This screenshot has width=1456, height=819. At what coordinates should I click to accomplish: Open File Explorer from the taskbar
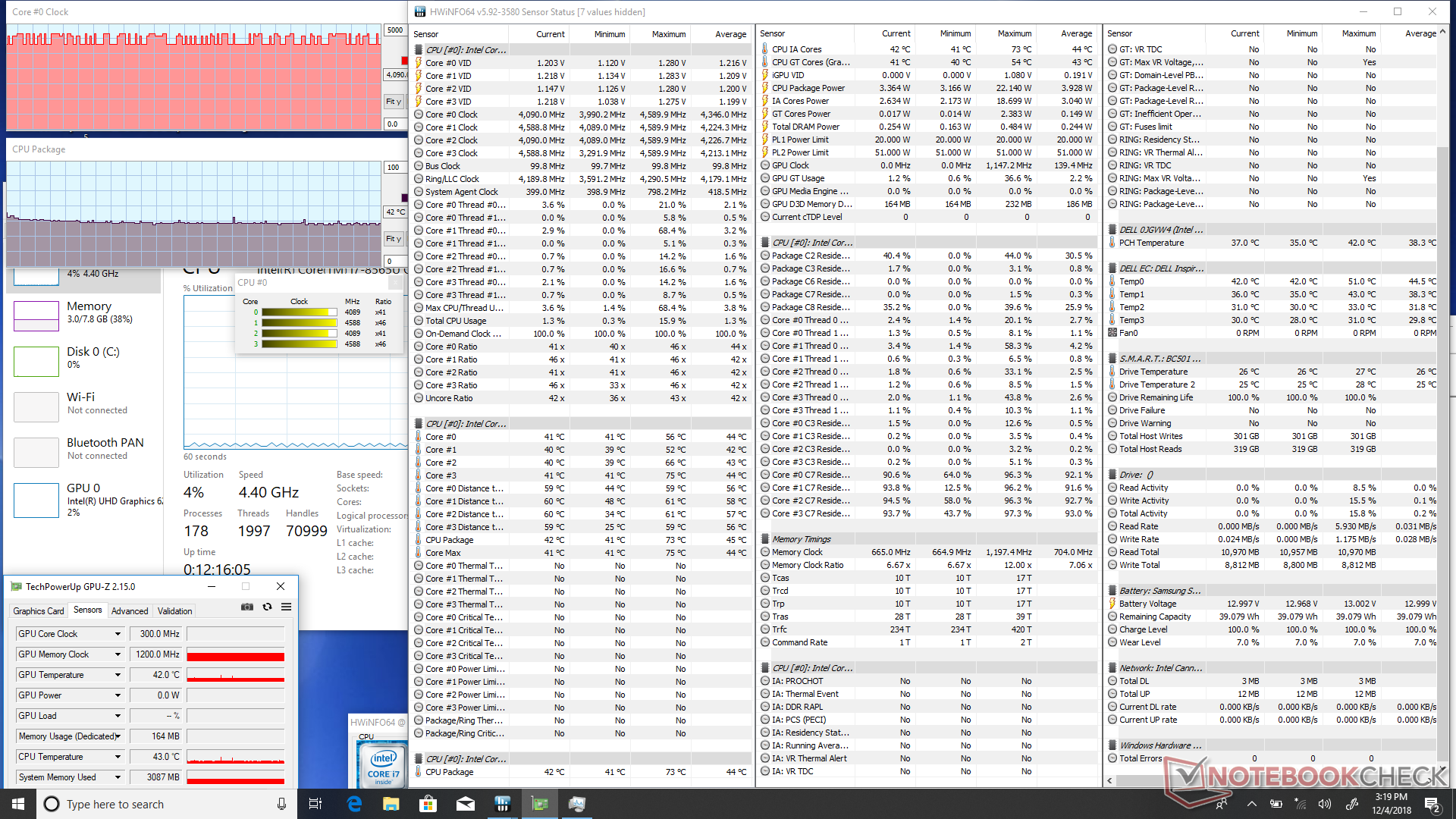pyautogui.click(x=391, y=804)
